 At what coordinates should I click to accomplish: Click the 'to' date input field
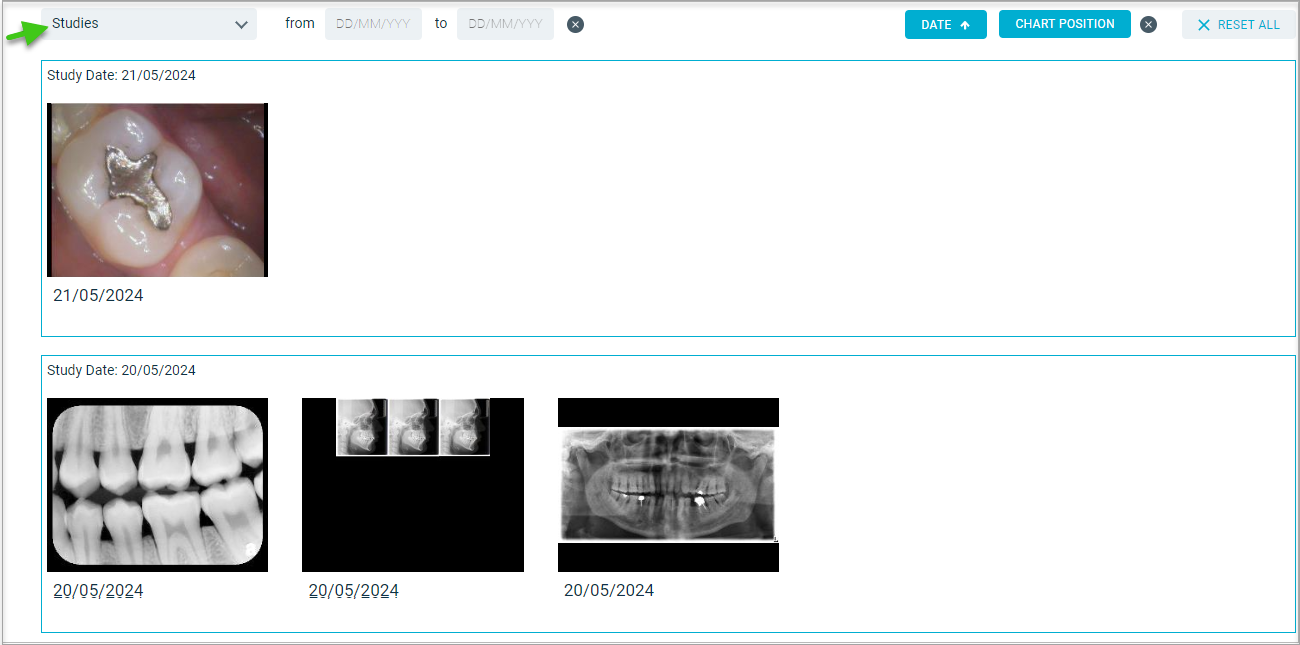(505, 24)
